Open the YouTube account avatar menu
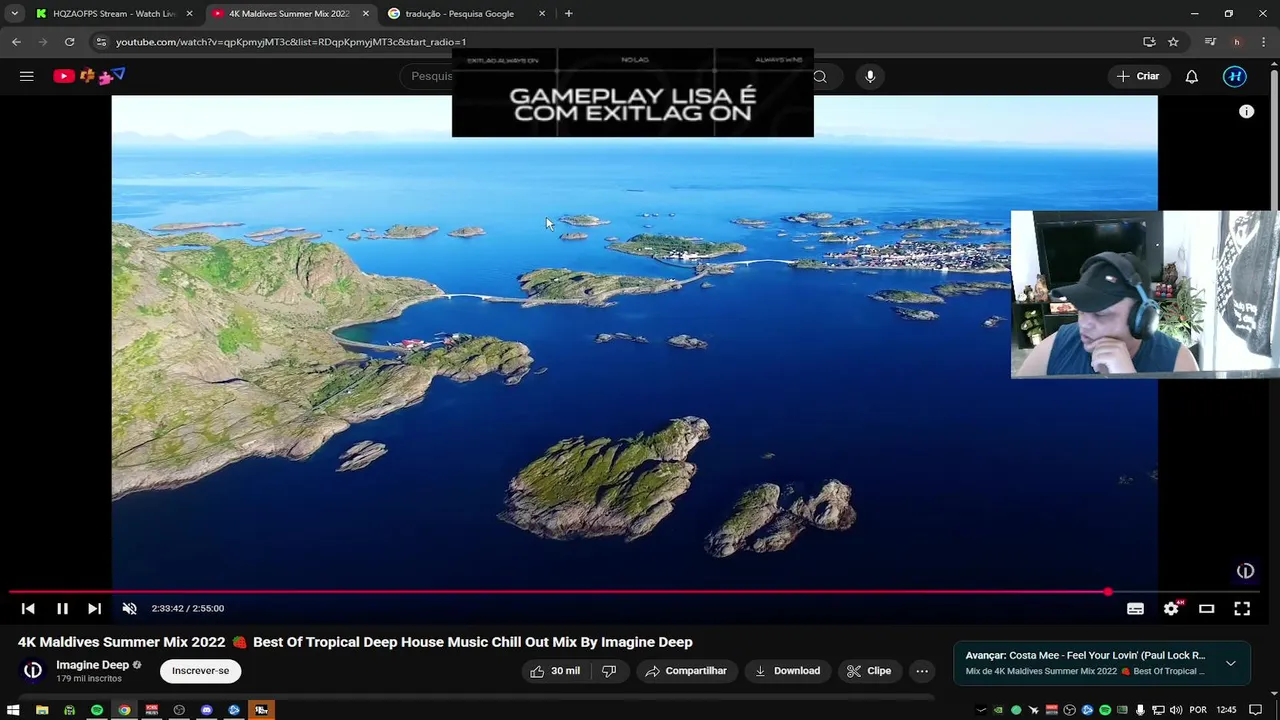The image size is (1280, 720). tap(1235, 76)
